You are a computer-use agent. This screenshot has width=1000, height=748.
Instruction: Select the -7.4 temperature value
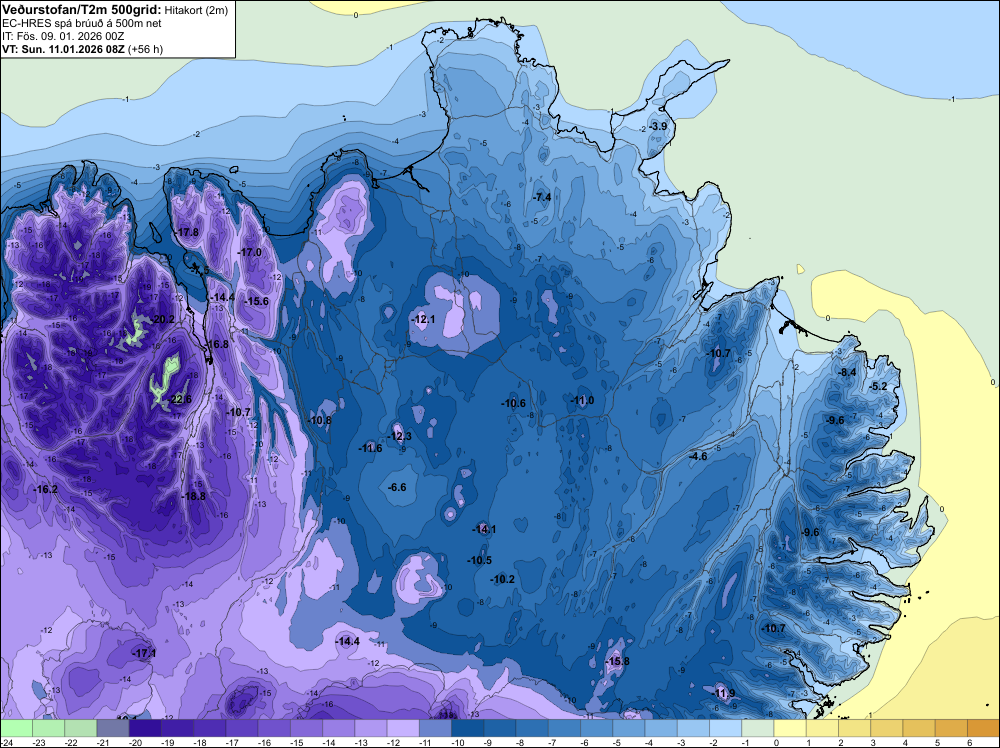click(x=541, y=198)
